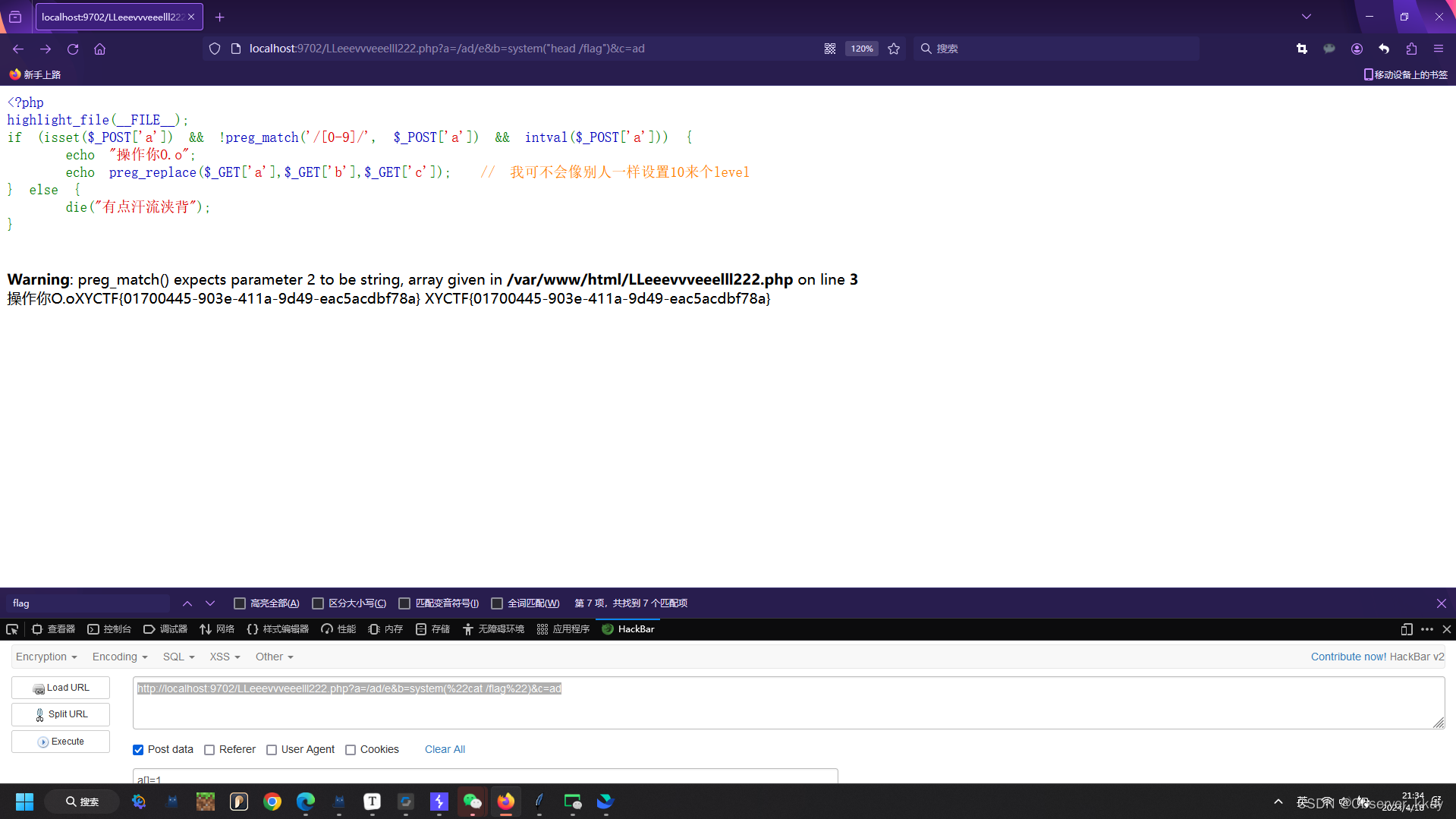This screenshot has height=819, width=1456.
Task: Toggle responsive design mode in DevTools
Action: 1406,629
